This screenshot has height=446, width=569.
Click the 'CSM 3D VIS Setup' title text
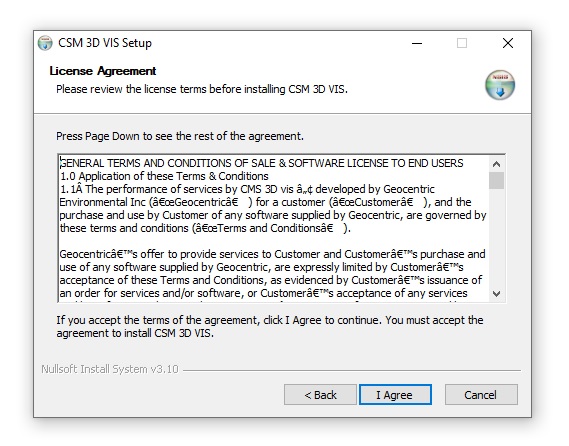click(105, 43)
